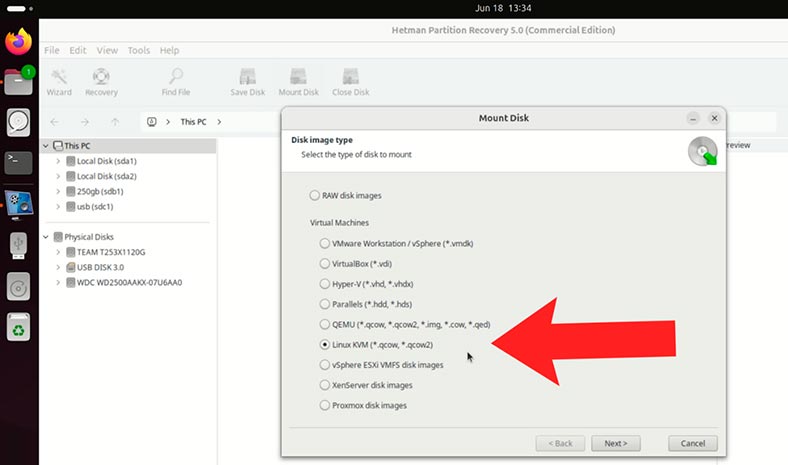Open the View menu
Screen dimensions: 788x465
[107, 50]
